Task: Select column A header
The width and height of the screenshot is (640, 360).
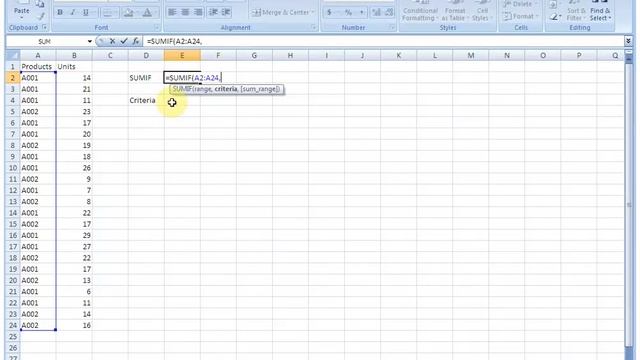Action: pos(38,56)
